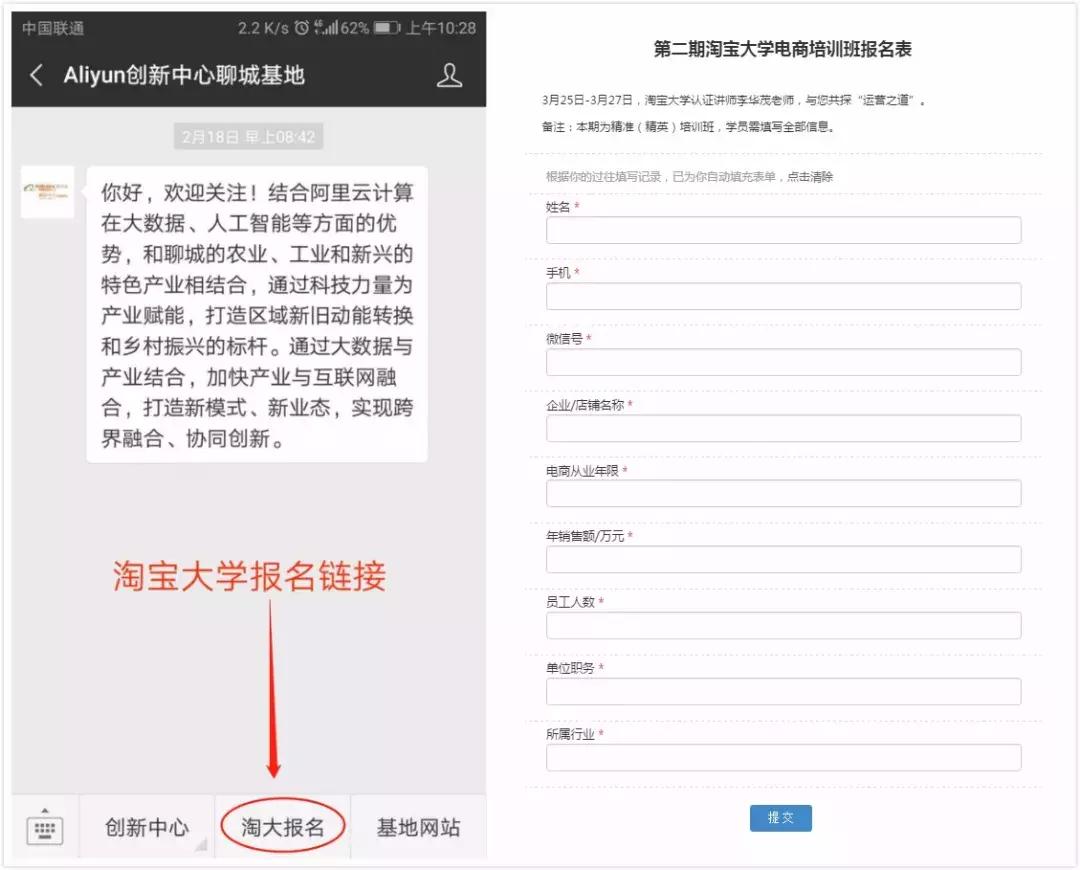Select the 微信号 WeChat ID field
The image size is (1080, 870).
(782, 362)
